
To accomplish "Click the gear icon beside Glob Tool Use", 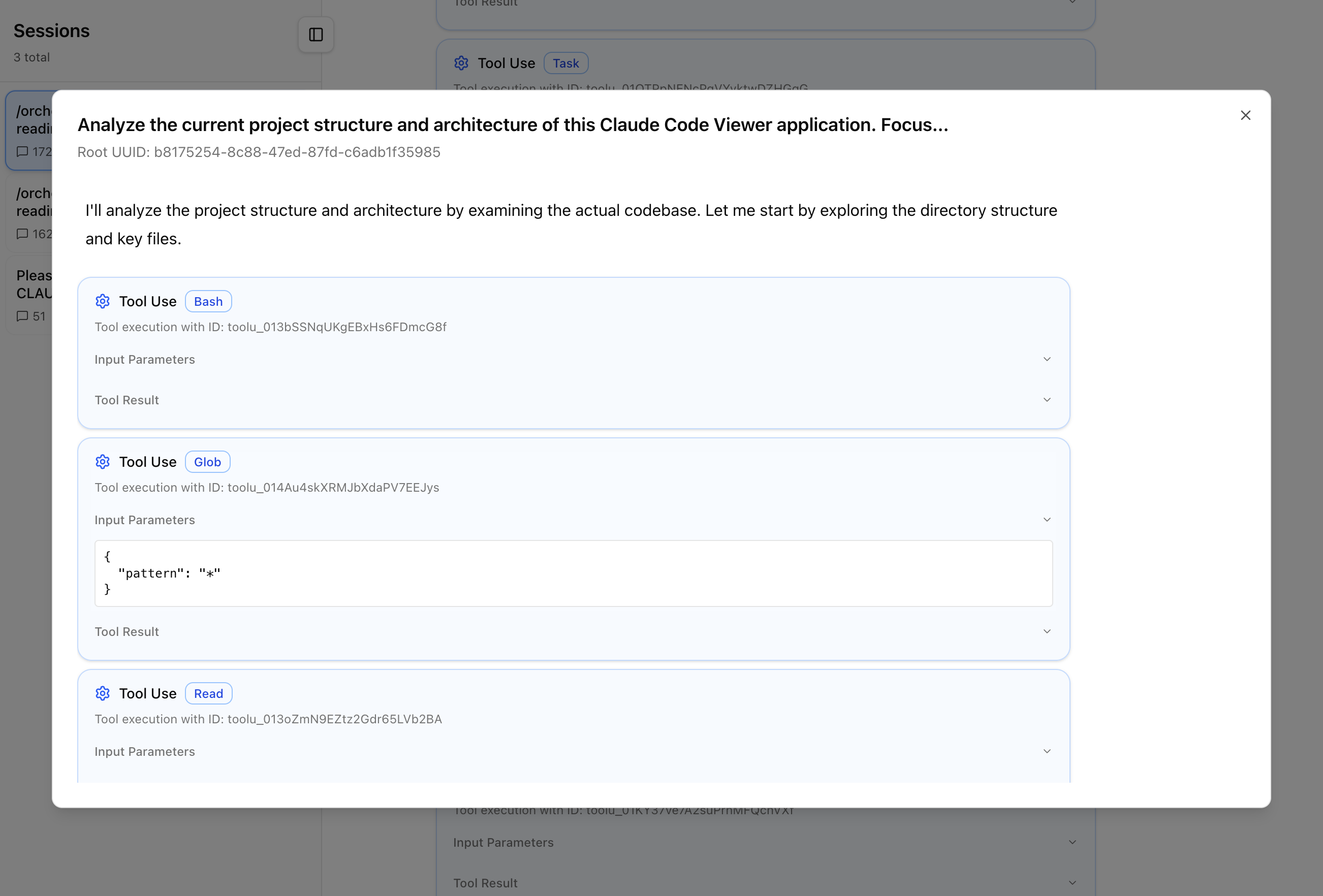I will click(x=103, y=462).
